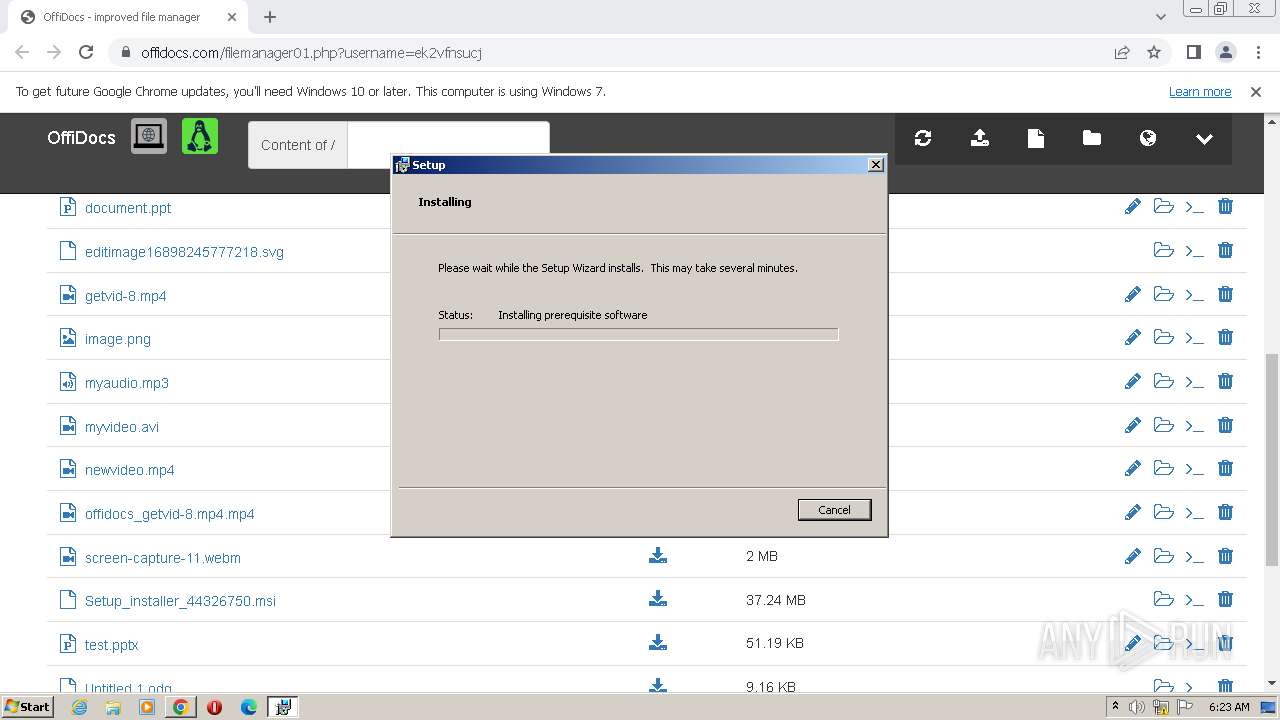Open Chrome three-dot menu
The height and width of the screenshot is (720, 1280).
1257,52
